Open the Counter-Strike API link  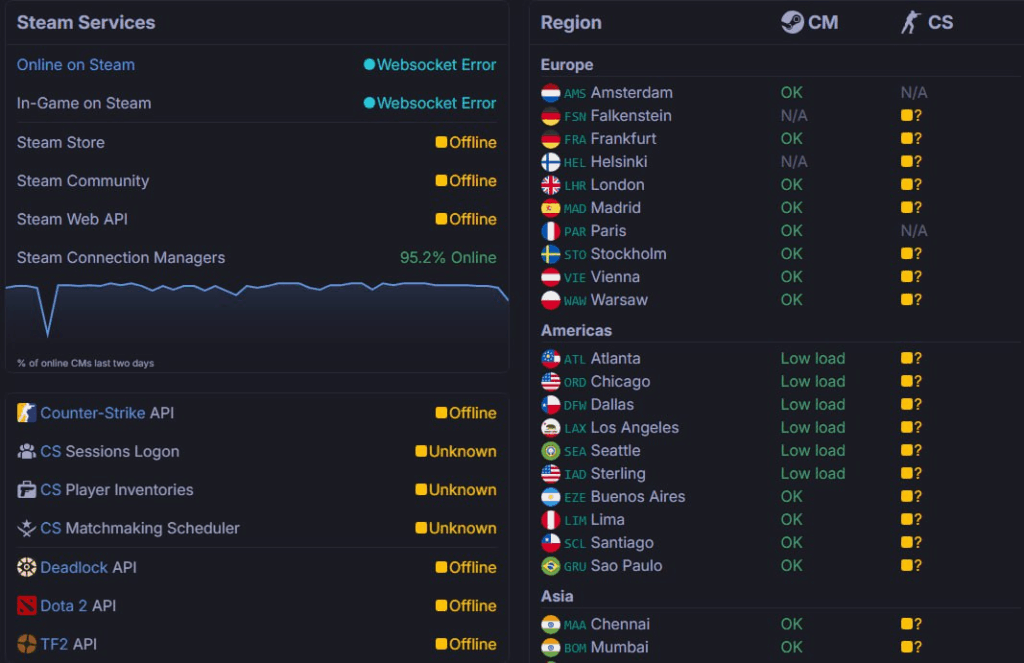click(93, 413)
